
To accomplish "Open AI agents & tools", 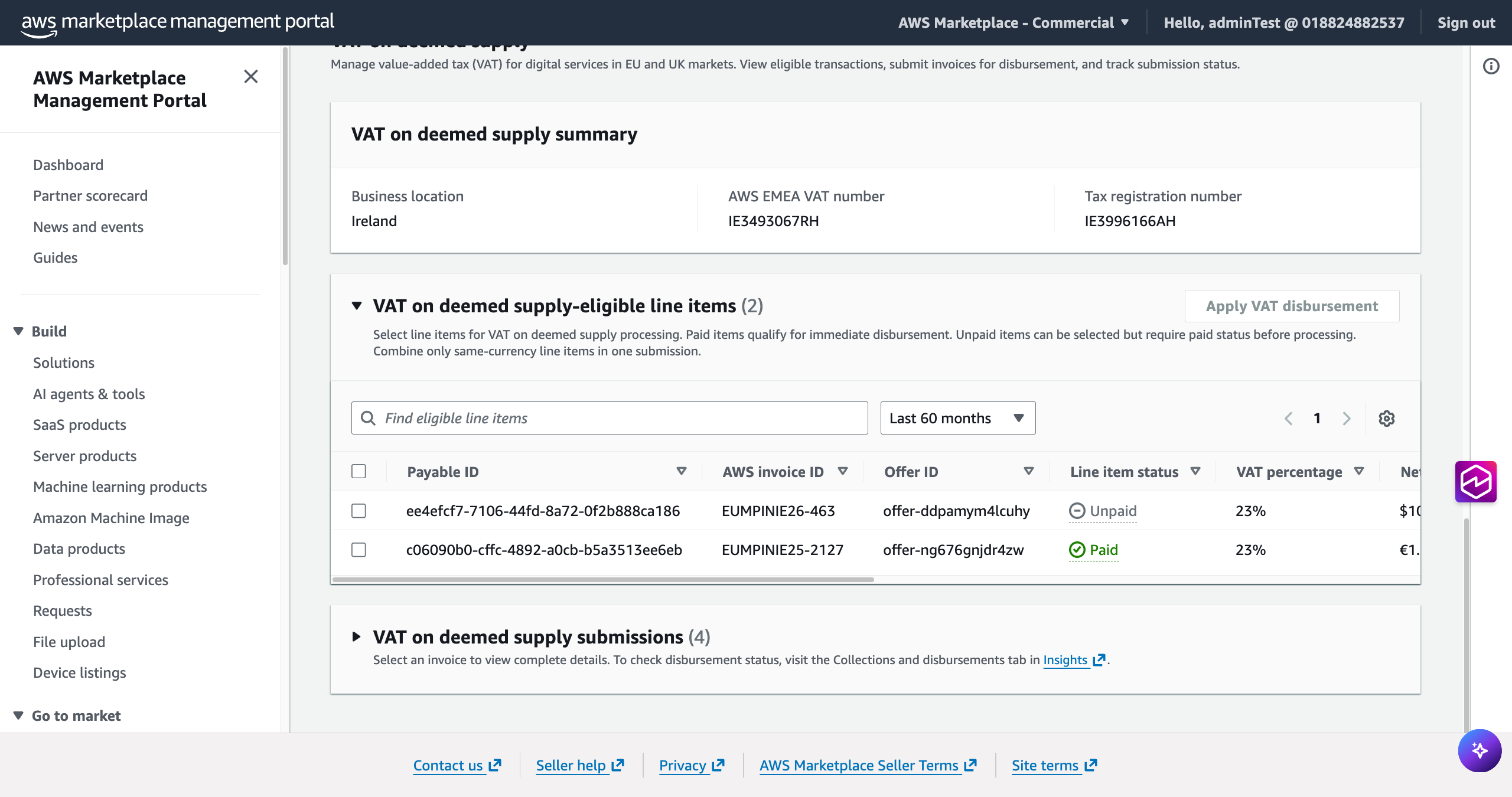I will pos(89,394).
